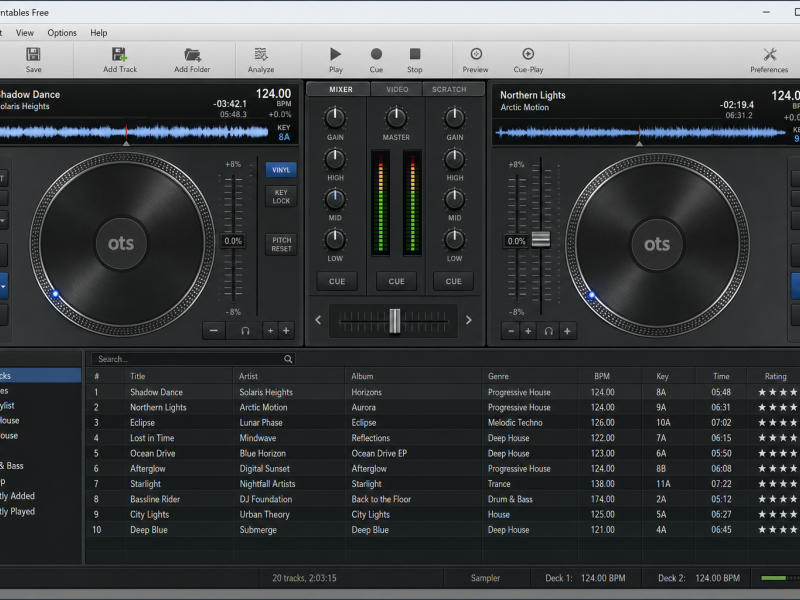800x600 pixels.
Task: Switch to the SCRATCH tab
Action: click(449, 89)
